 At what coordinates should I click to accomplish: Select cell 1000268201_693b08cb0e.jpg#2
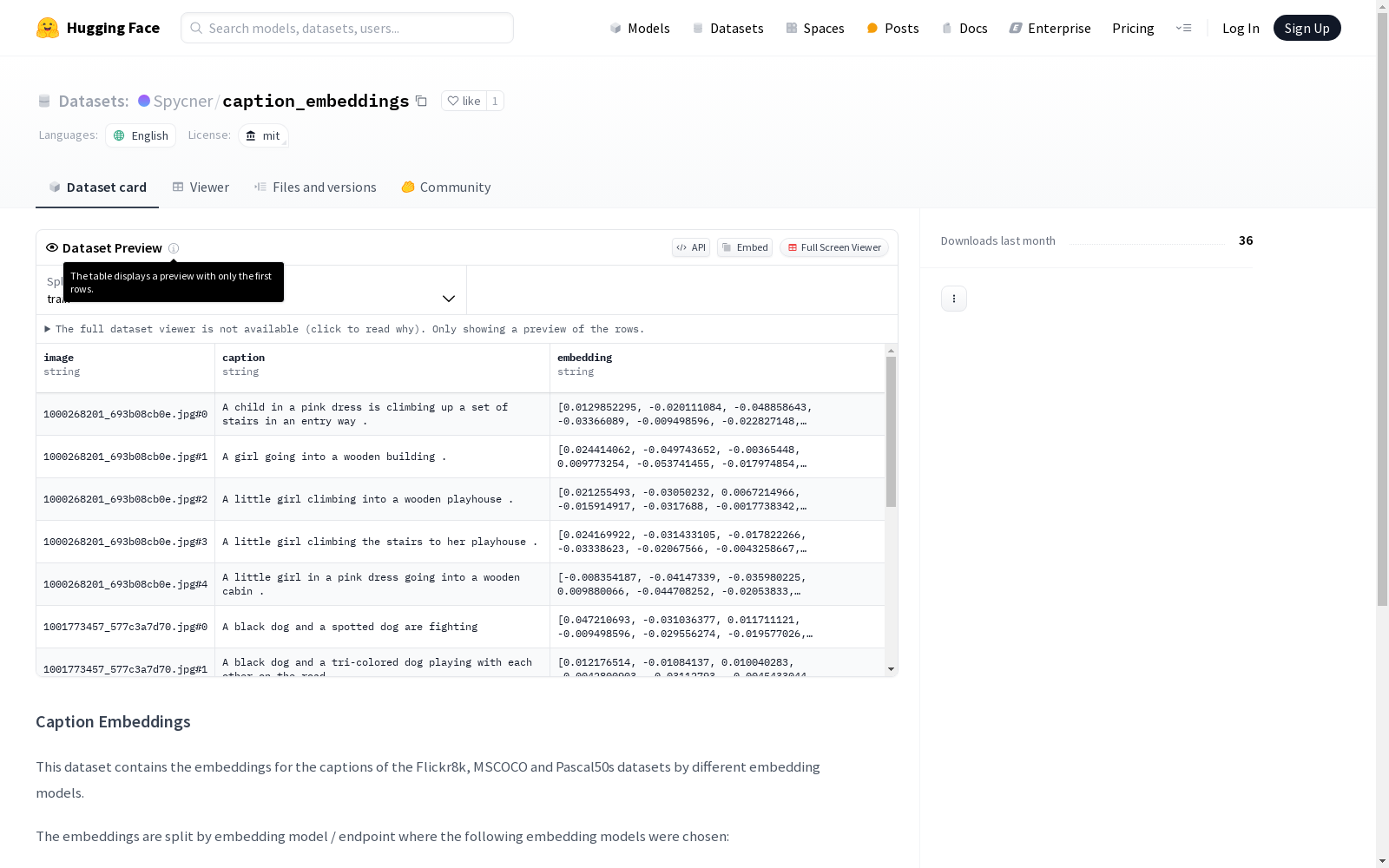coord(126,499)
